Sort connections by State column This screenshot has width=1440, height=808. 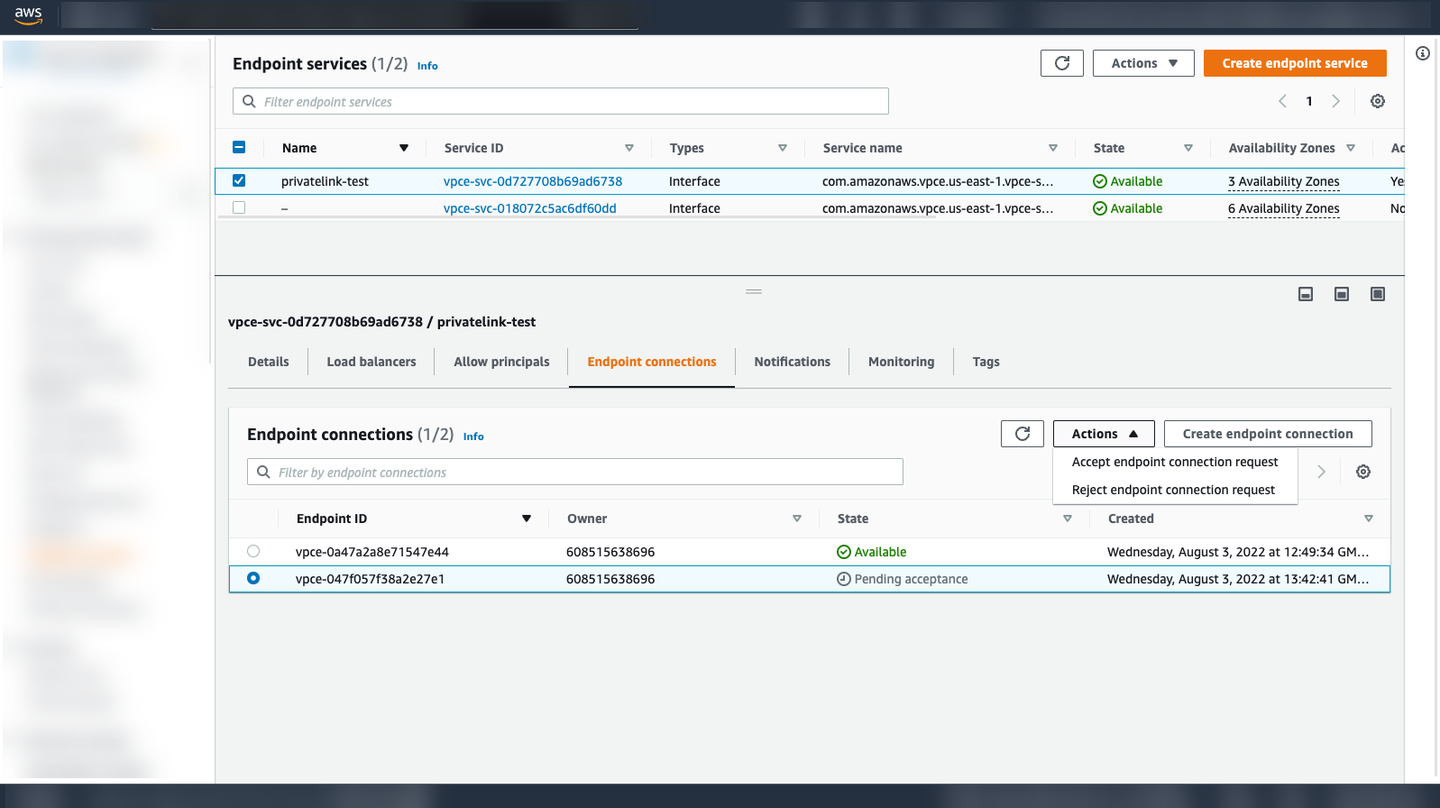click(1067, 518)
